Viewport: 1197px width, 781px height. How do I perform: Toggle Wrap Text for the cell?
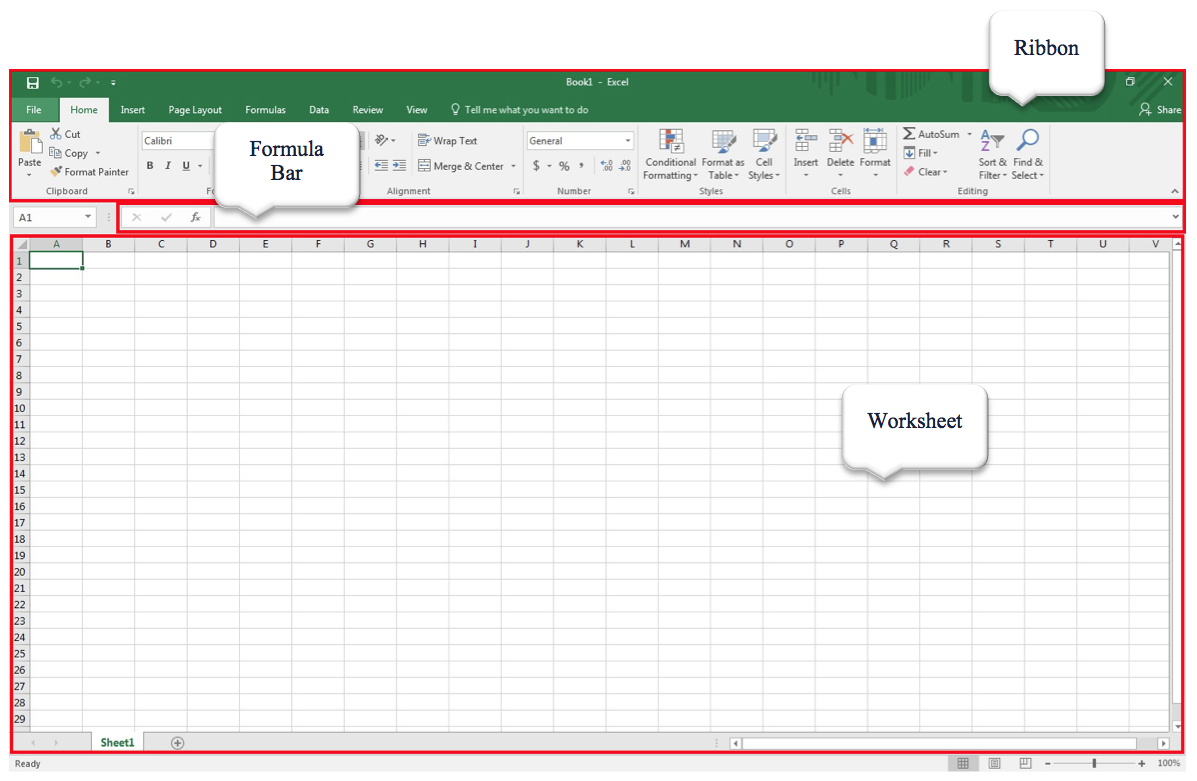pos(447,141)
